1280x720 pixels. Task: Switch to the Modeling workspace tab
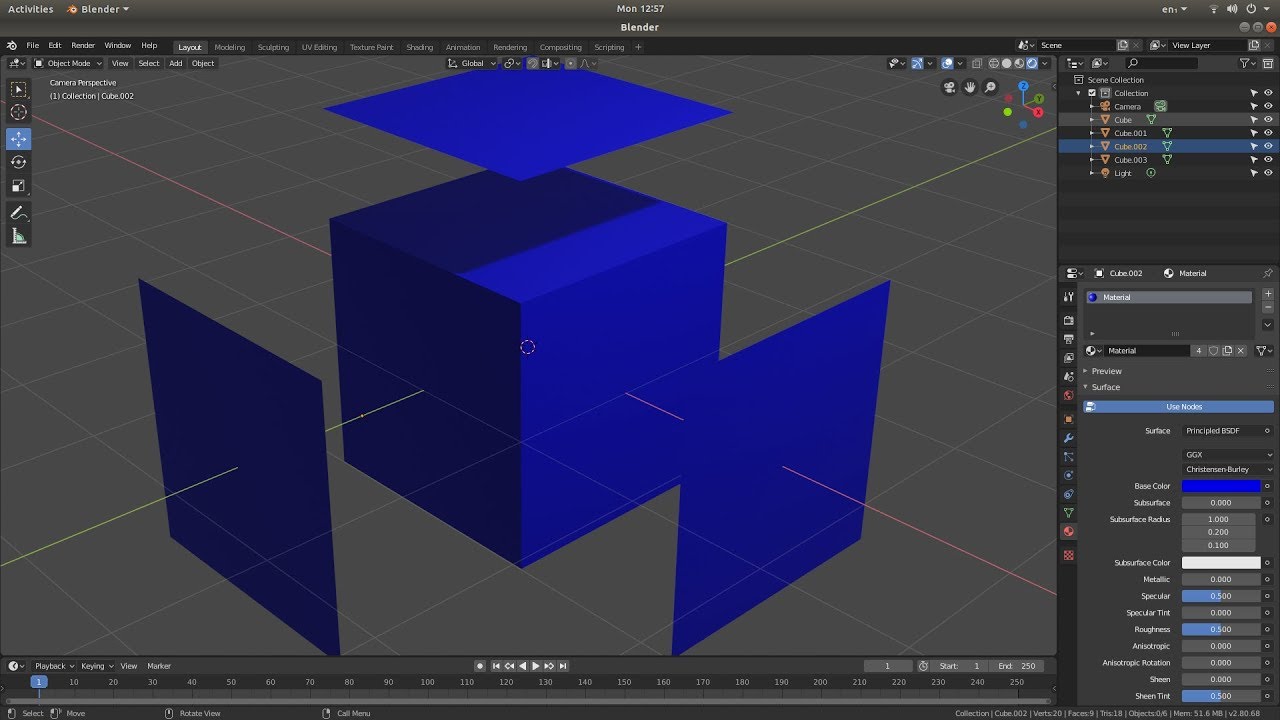230,47
